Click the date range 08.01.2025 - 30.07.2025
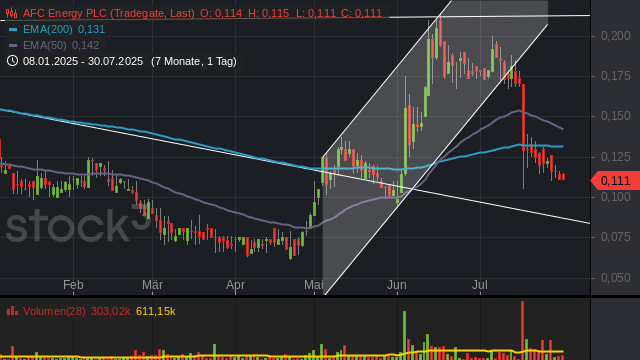The image size is (640, 360). [x=83, y=62]
